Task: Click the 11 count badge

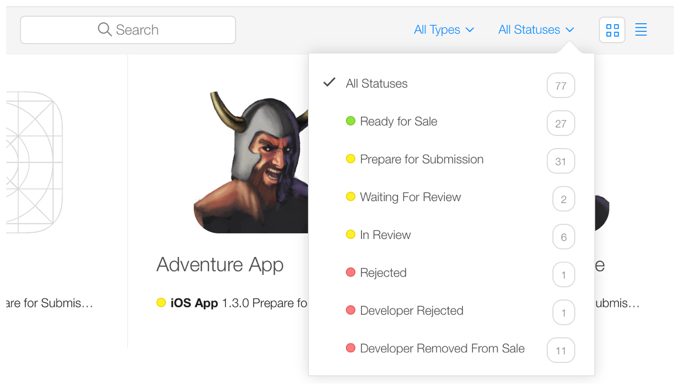Action: [561, 351]
